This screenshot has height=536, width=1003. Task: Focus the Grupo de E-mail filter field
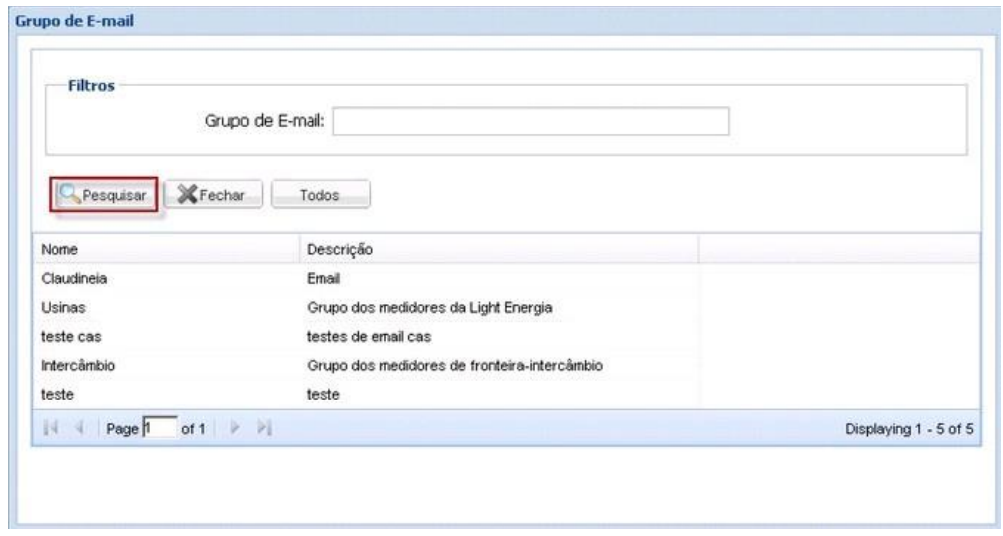(x=531, y=122)
